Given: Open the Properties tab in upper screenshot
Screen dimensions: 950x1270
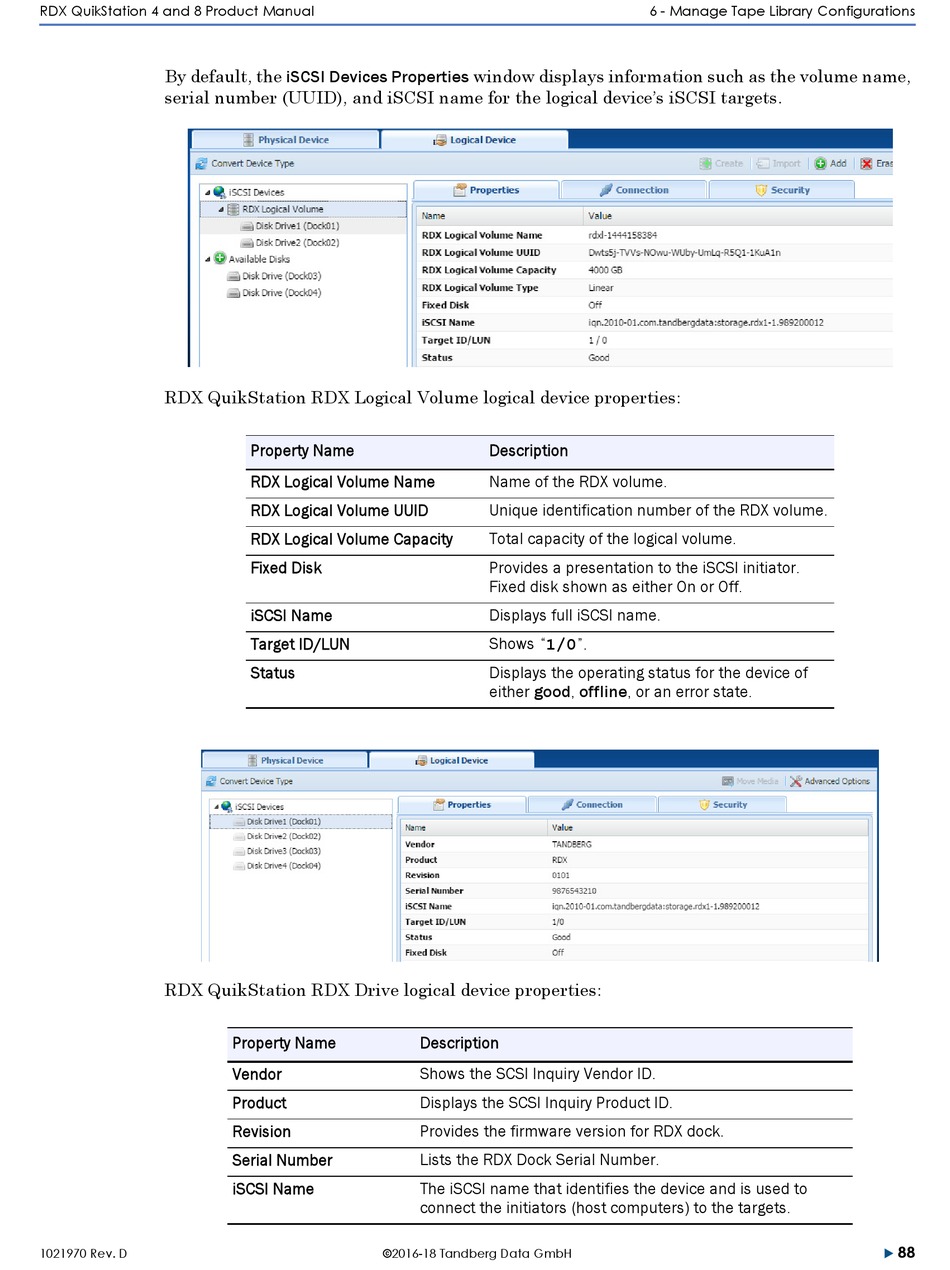Looking at the screenshot, I should click(x=486, y=190).
